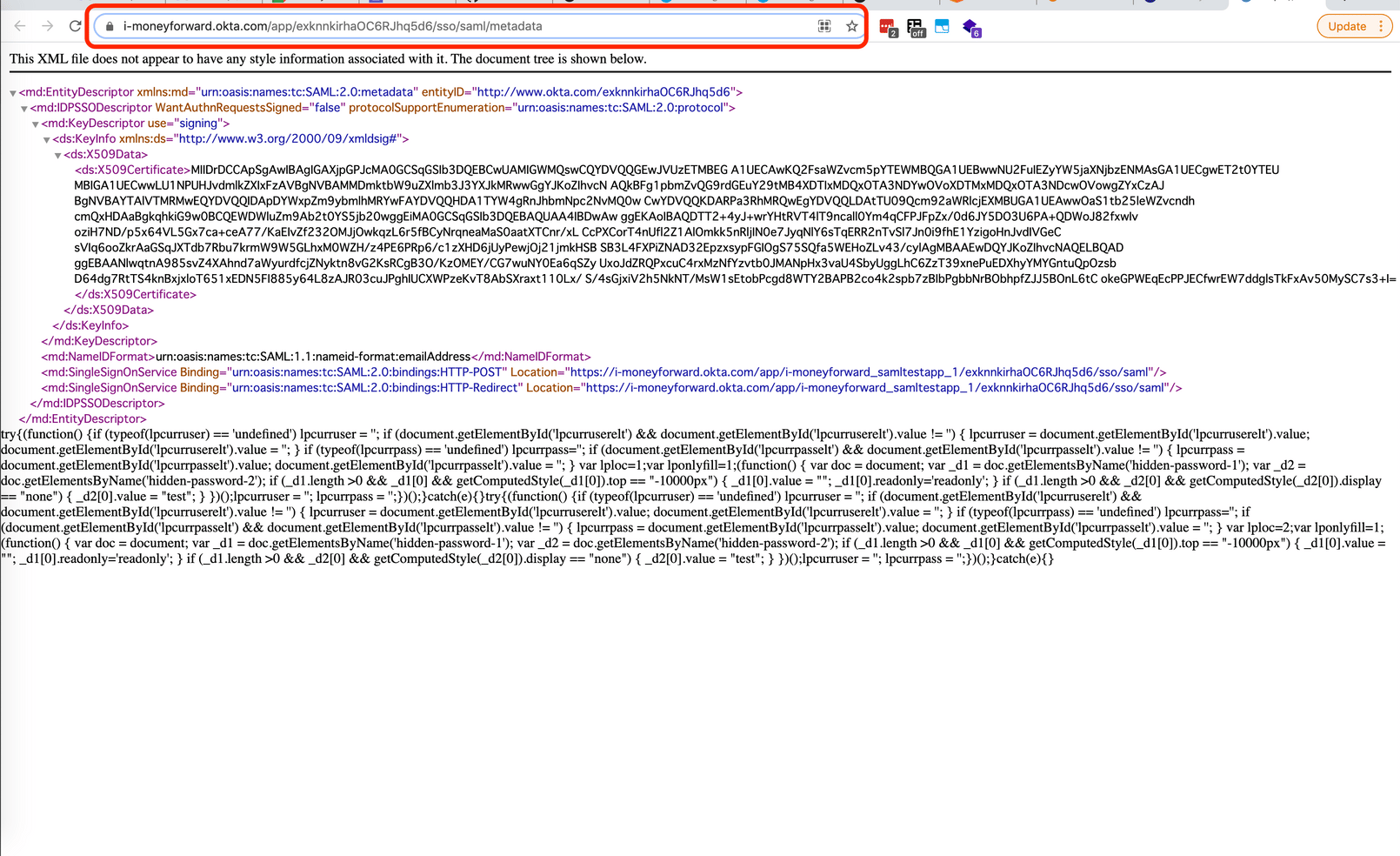
Task: Click the padlock site-info icon
Action: (109, 26)
